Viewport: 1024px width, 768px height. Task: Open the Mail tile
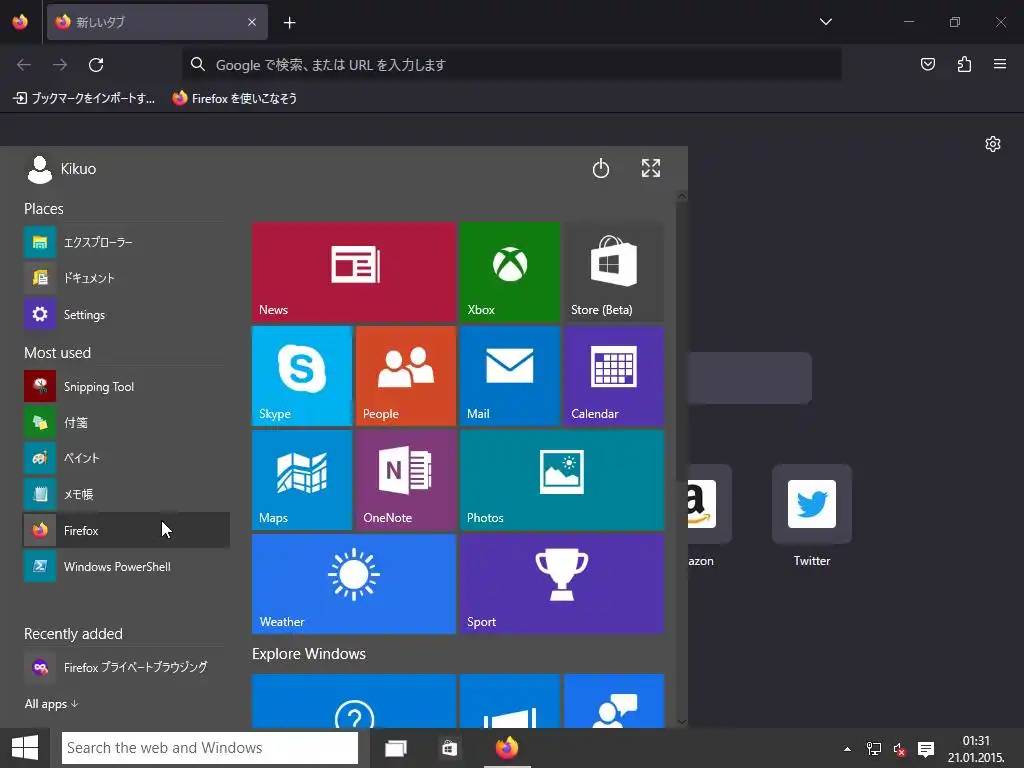click(x=509, y=376)
